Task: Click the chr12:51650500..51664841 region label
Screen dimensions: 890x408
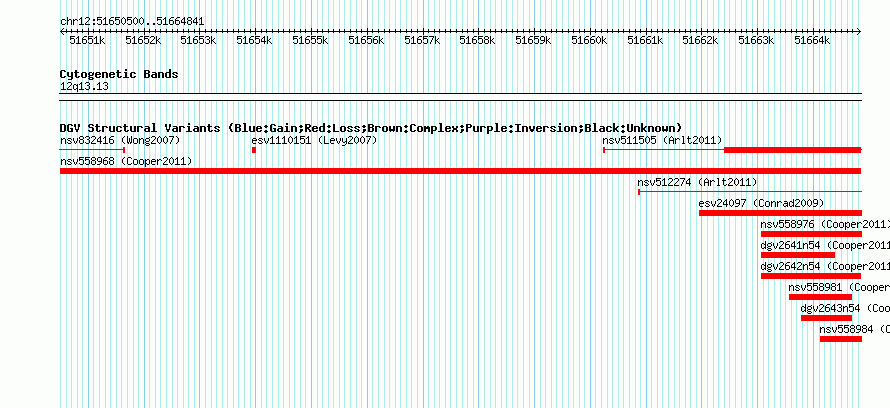Action: 132,22
